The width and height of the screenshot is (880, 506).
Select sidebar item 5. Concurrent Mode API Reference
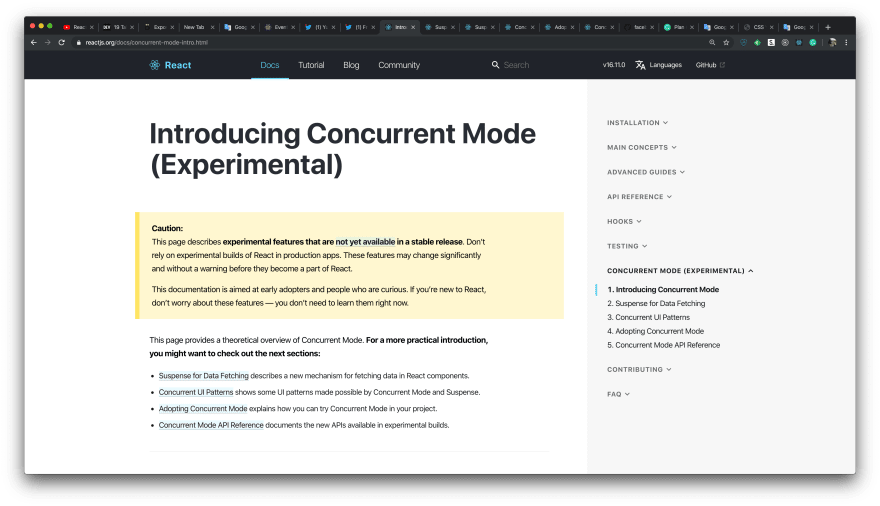(663, 345)
